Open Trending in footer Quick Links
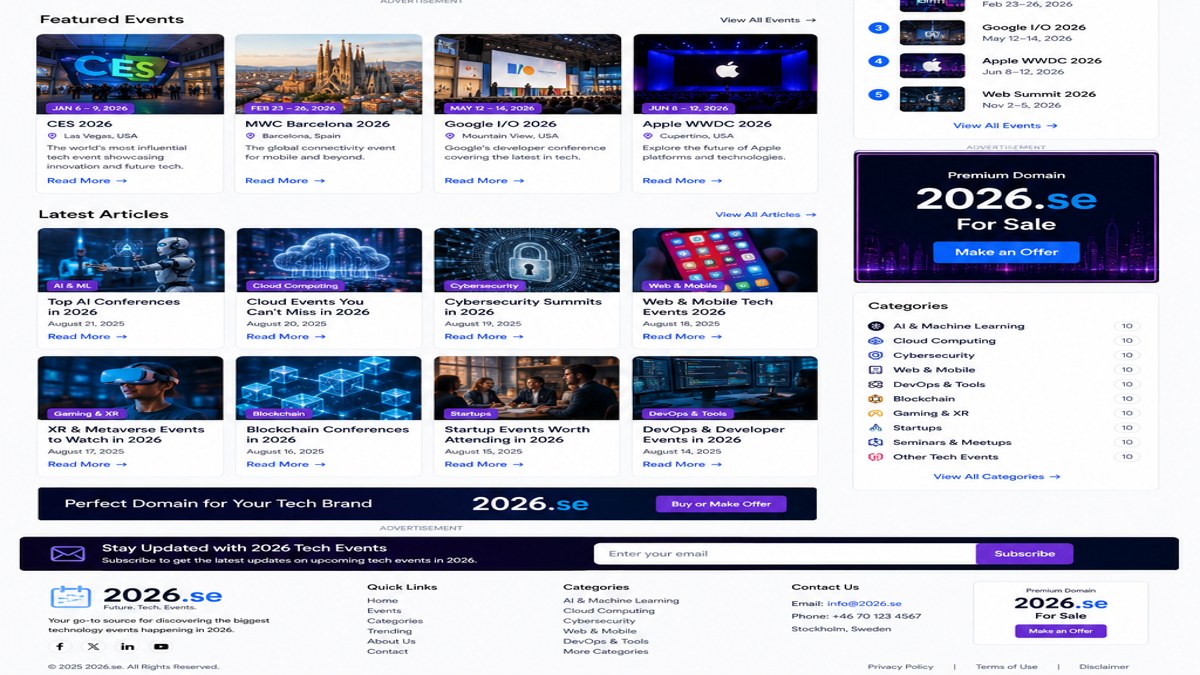Screen dimensions: 1200x675 point(389,632)
